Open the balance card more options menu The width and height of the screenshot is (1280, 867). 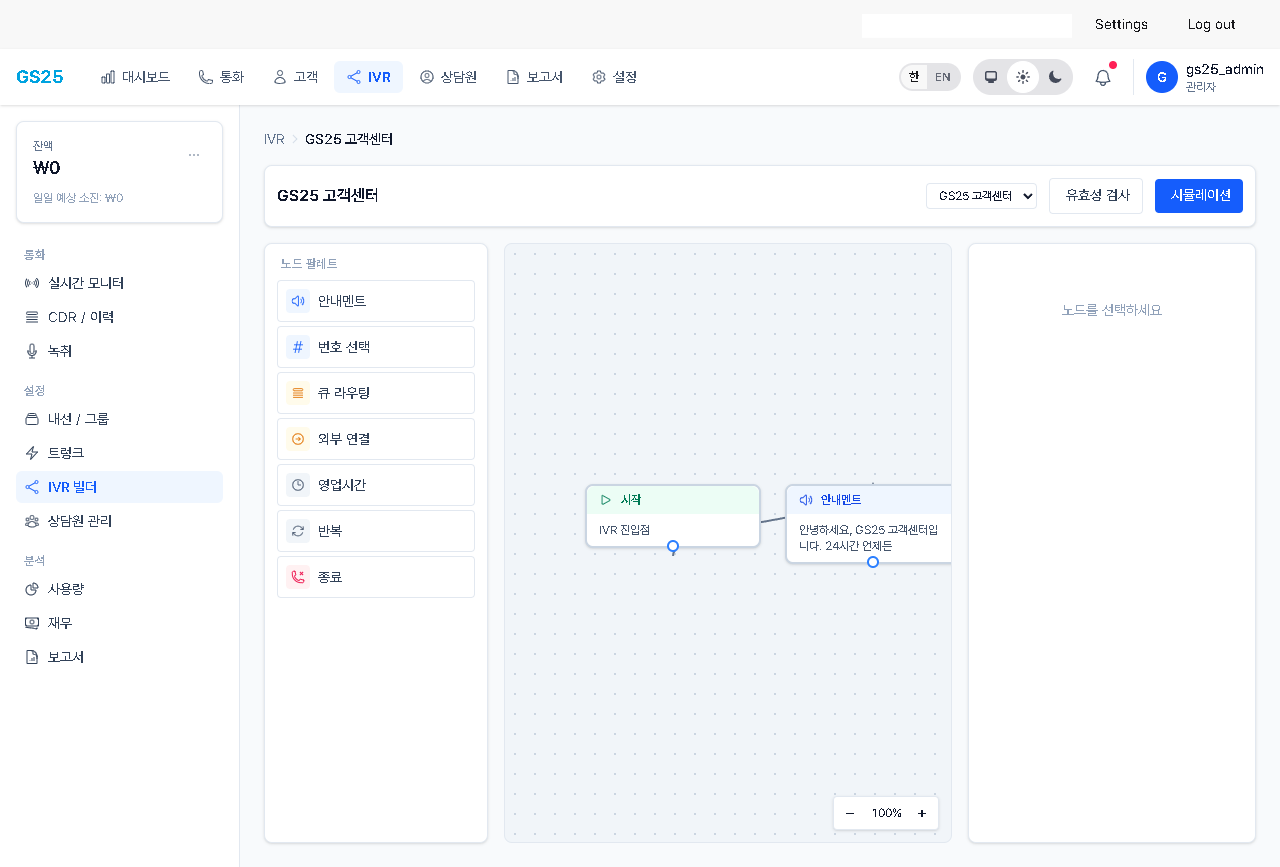coord(194,155)
